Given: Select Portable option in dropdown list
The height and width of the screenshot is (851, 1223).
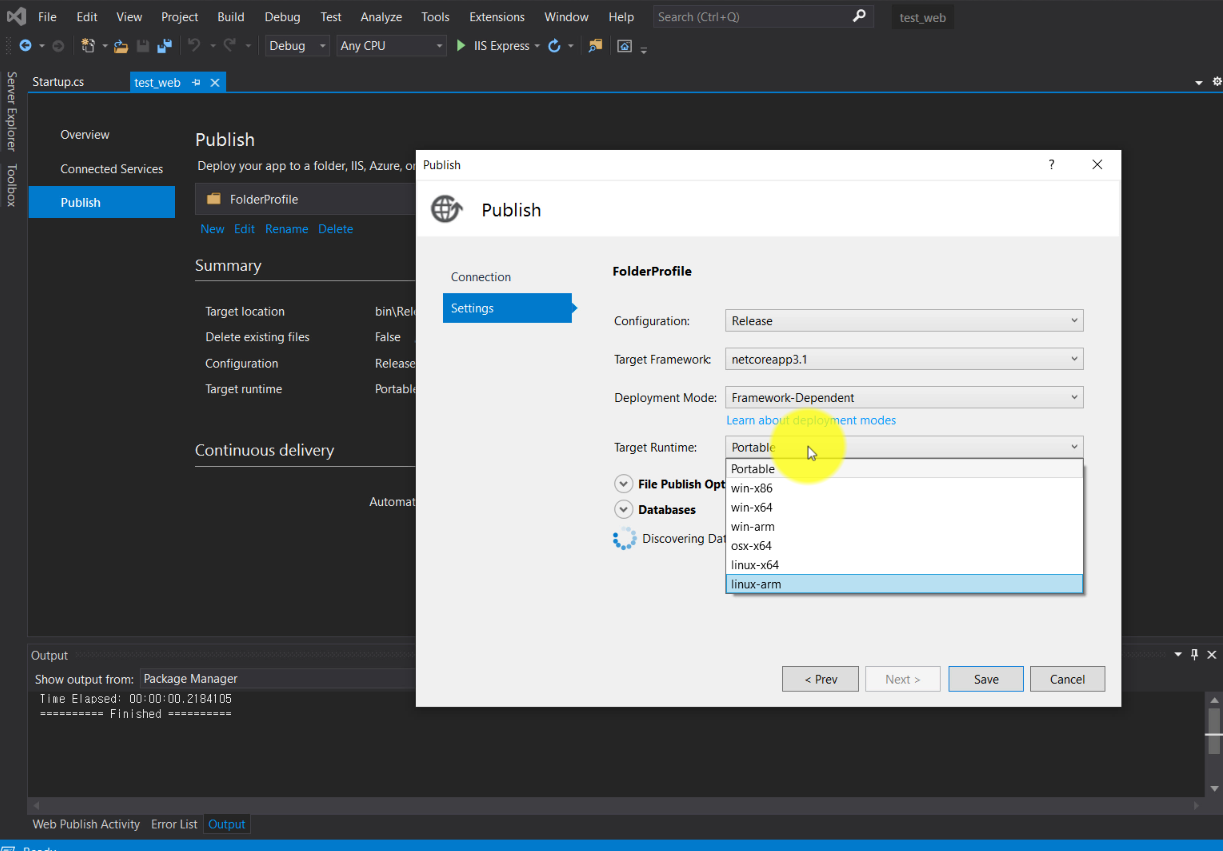Looking at the screenshot, I should (904, 469).
